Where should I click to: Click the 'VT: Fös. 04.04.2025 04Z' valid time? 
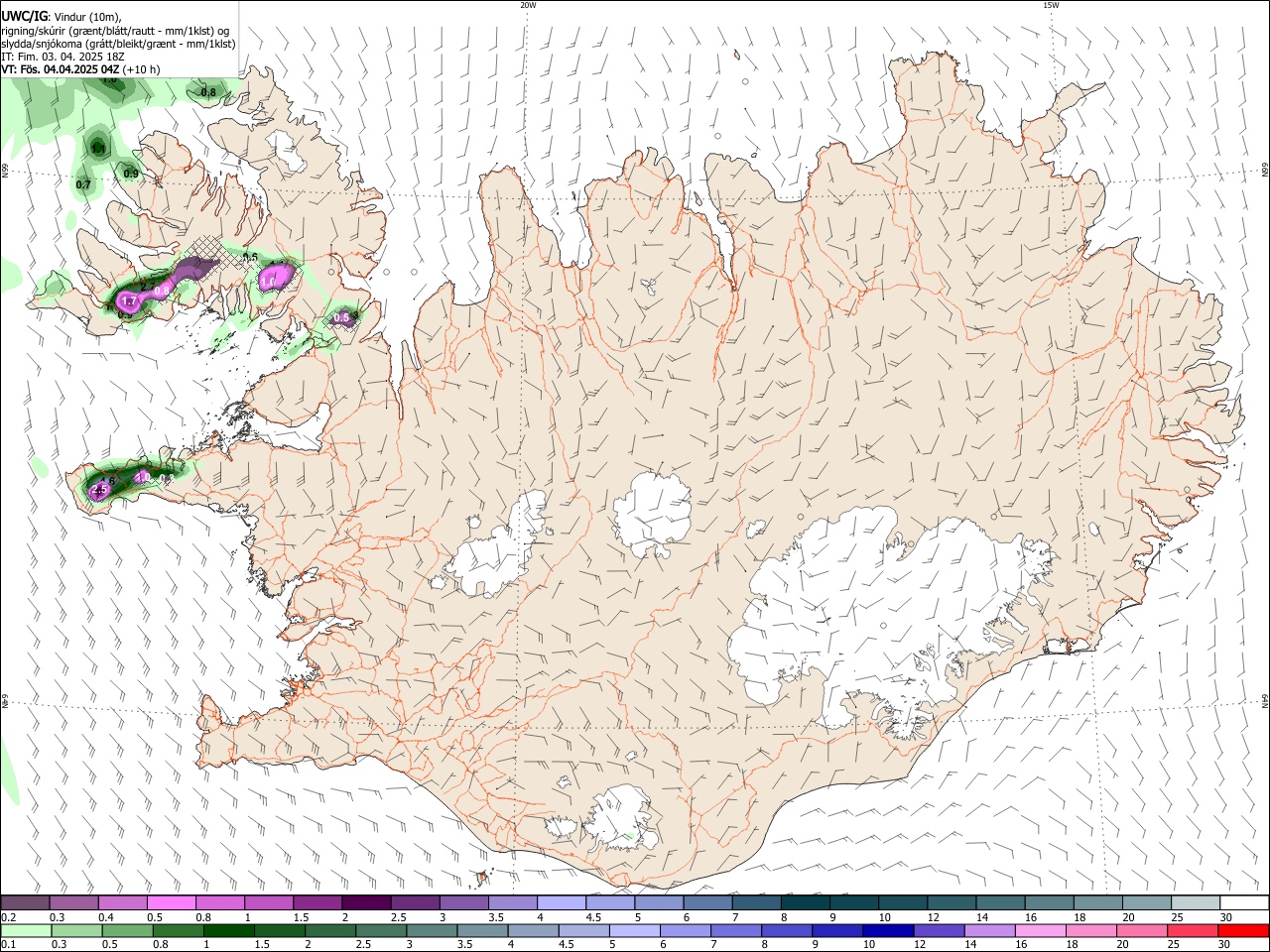(x=61, y=69)
